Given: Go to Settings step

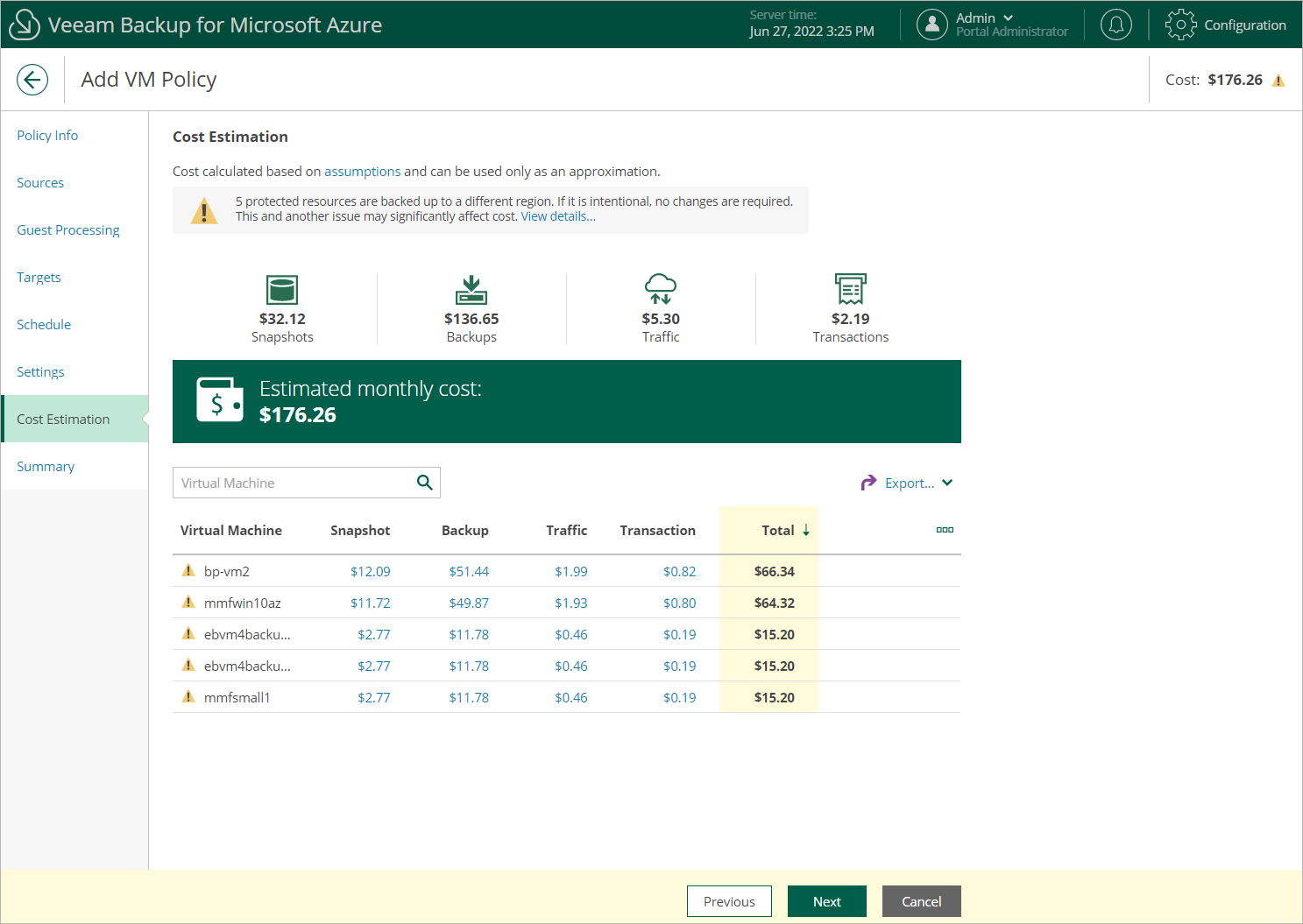Looking at the screenshot, I should coord(40,371).
